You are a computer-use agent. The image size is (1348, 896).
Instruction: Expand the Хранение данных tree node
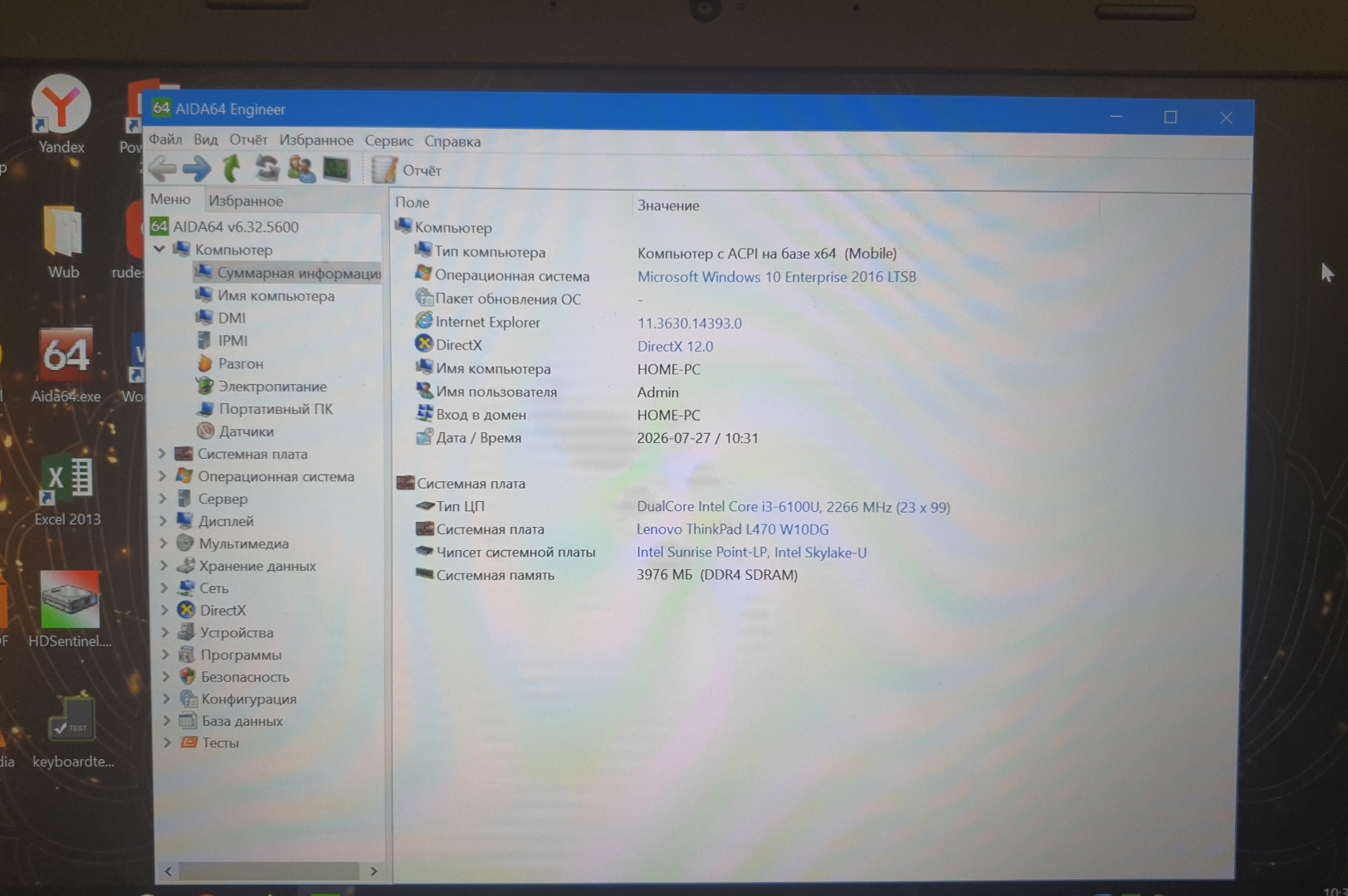pos(164,566)
